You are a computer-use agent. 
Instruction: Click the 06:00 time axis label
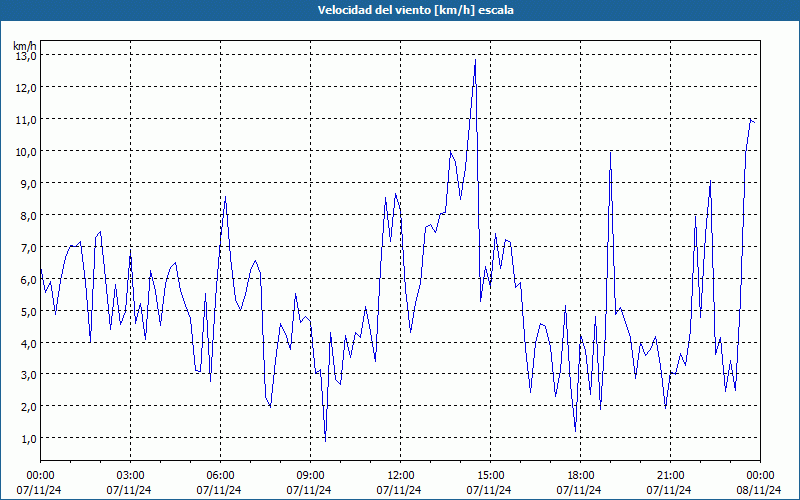click(x=220, y=476)
